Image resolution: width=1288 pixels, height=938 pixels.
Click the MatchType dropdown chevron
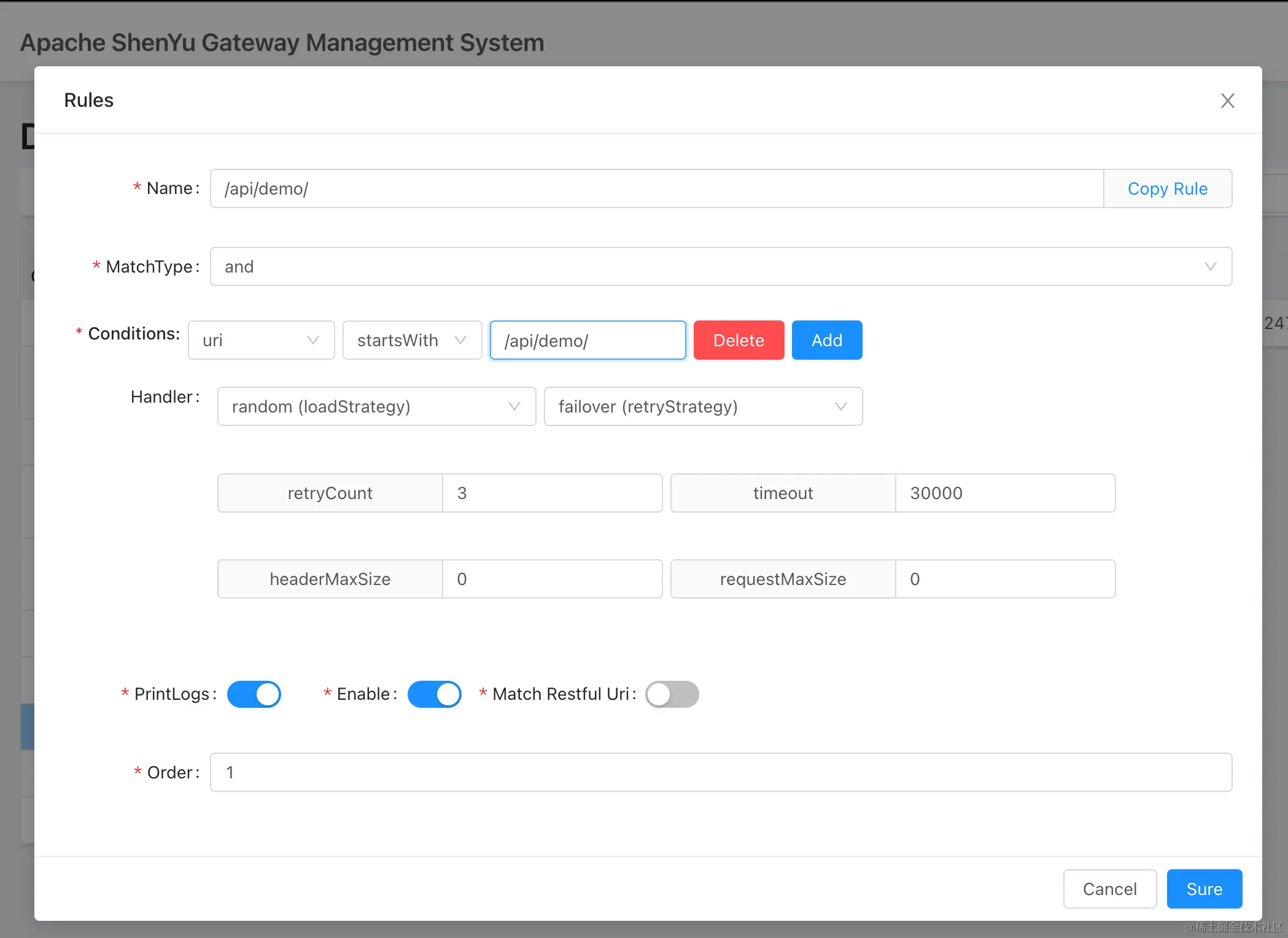pos(1210,266)
